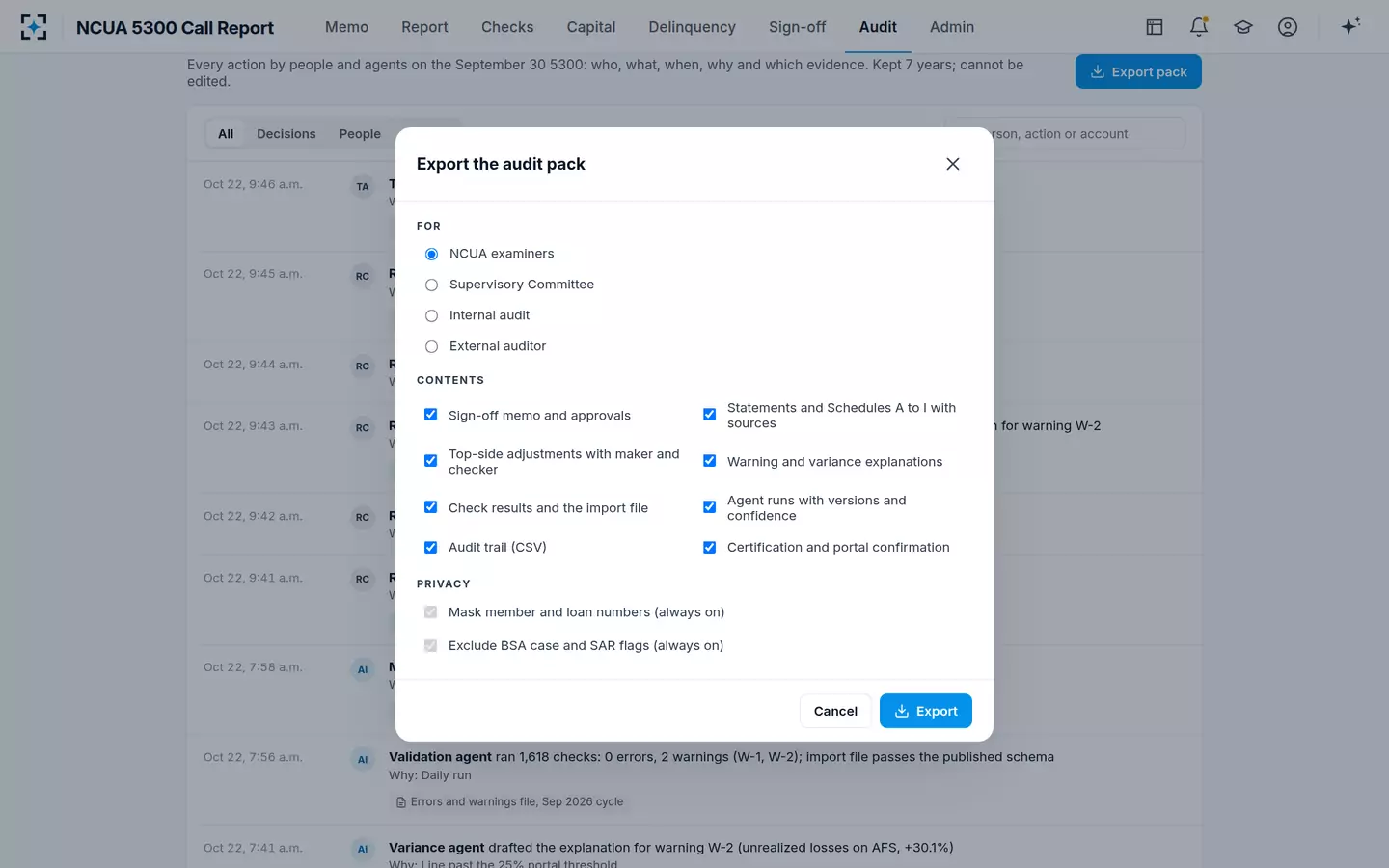Uncheck Certification and portal confirmation
This screenshot has height=868, width=1389.
710,547
